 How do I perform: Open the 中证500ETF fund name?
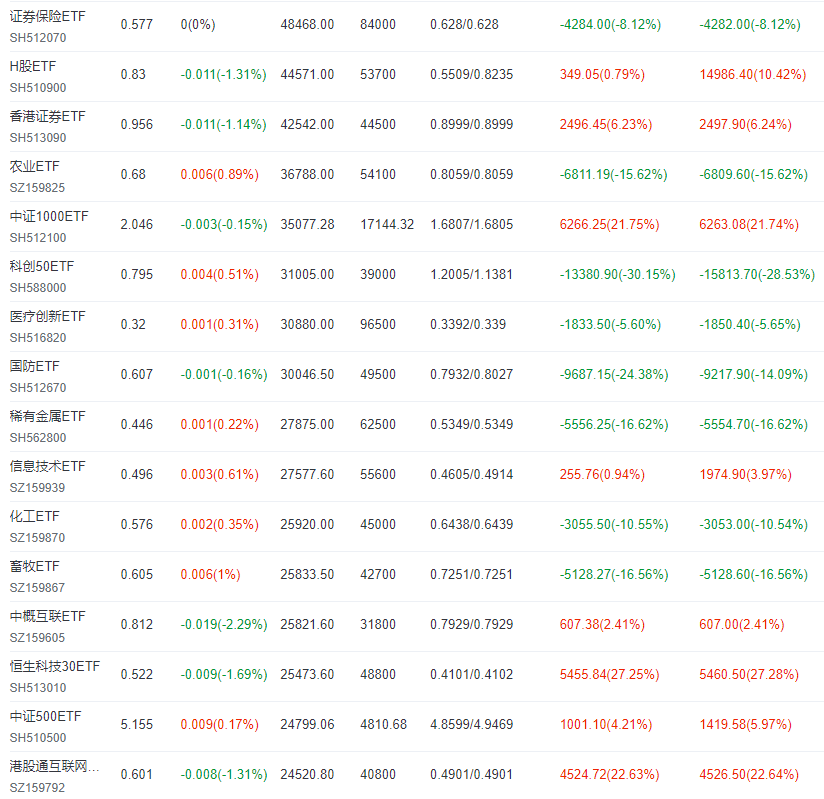[x=46, y=716]
